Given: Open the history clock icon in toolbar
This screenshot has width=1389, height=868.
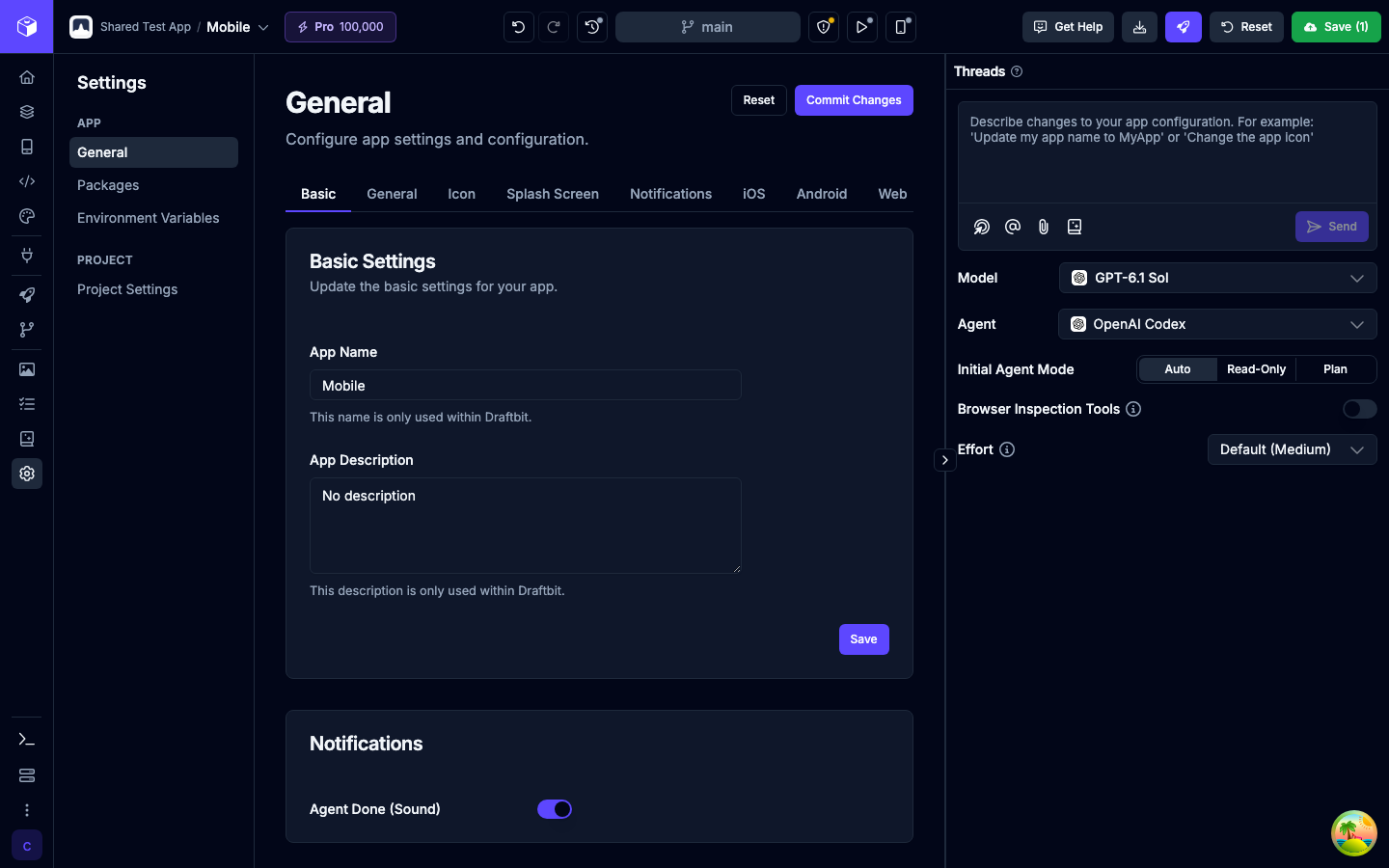Looking at the screenshot, I should pos(592,27).
